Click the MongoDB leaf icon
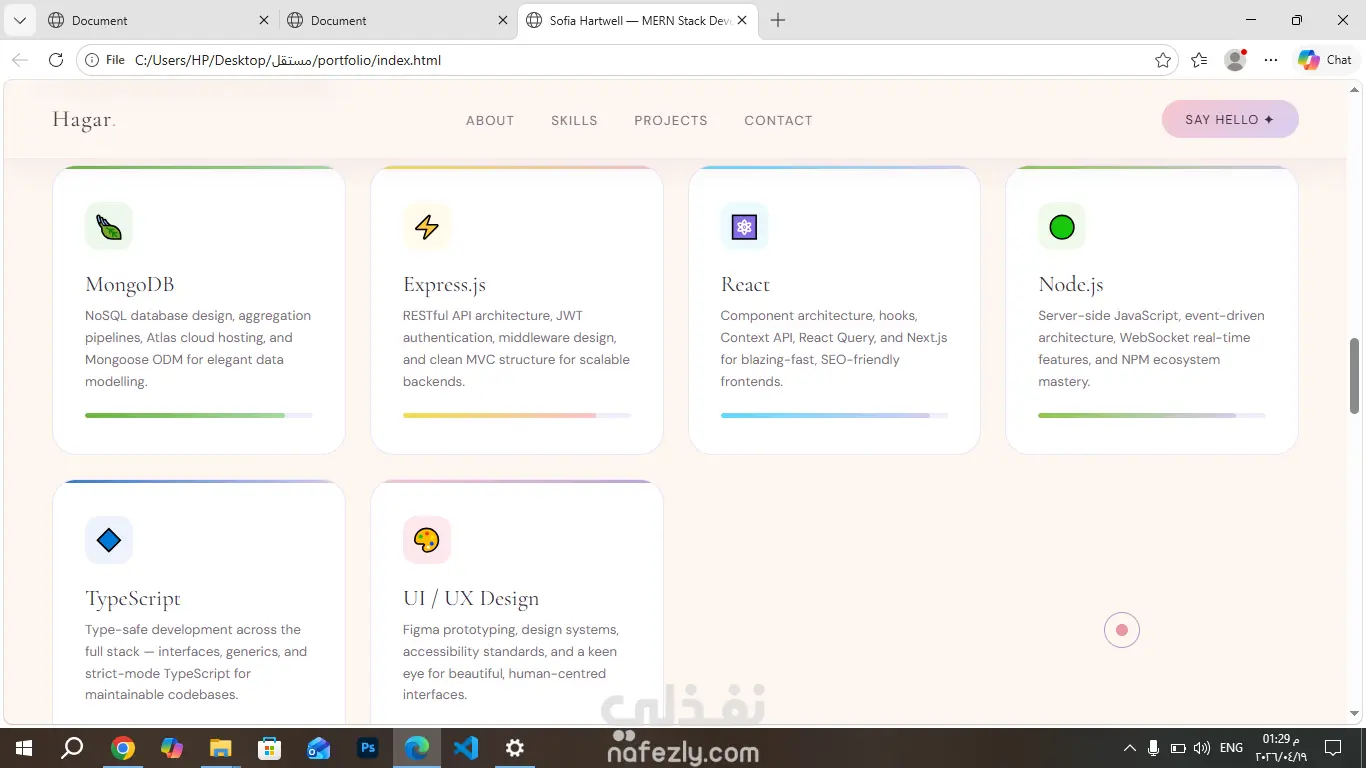Screen dimensions: 1366x768 (109, 227)
